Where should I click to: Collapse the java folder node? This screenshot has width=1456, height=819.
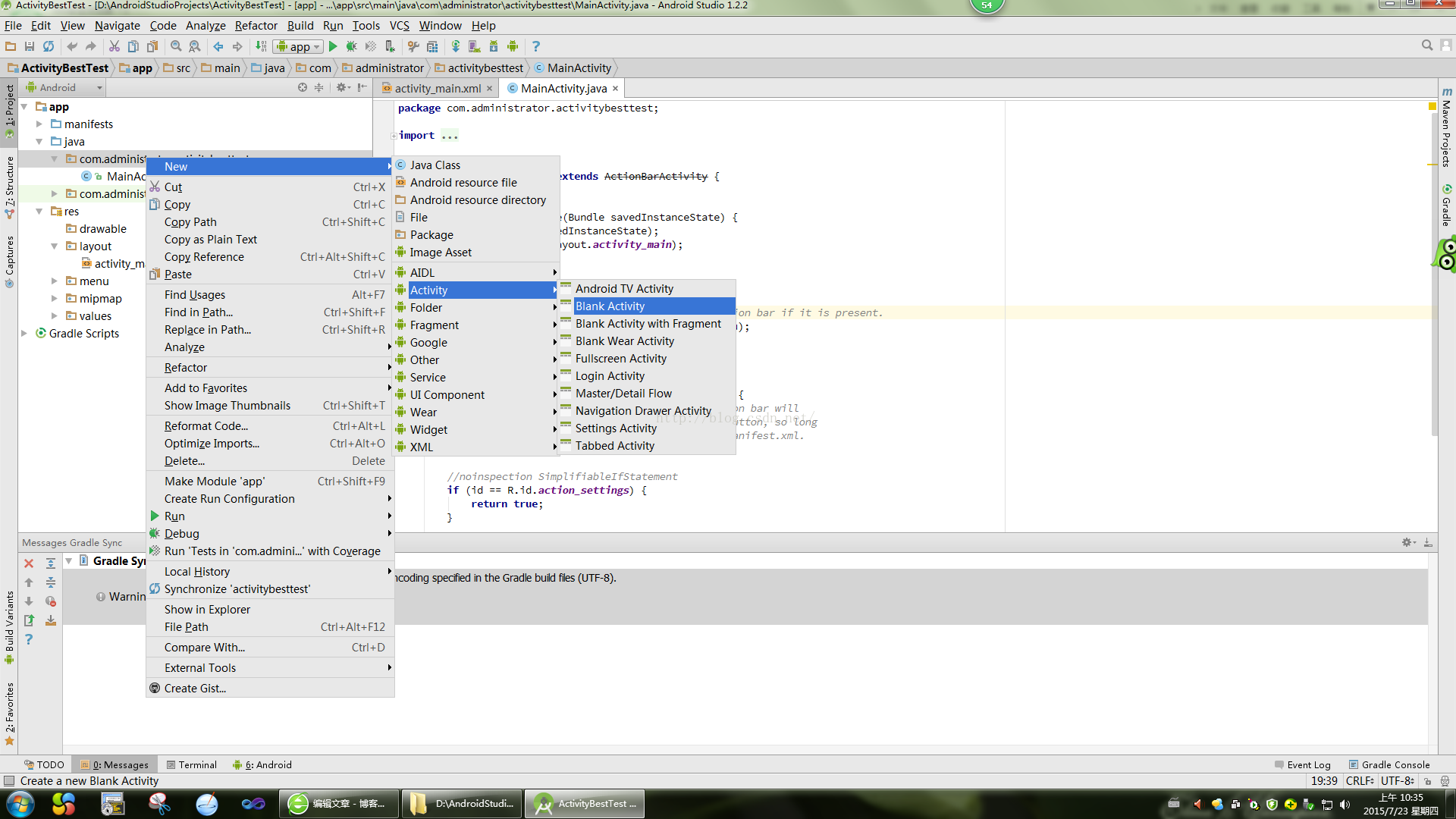[39, 142]
